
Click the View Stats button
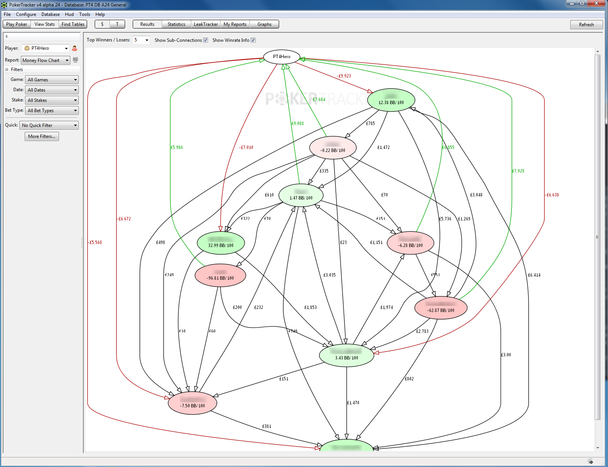click(45, 24)
